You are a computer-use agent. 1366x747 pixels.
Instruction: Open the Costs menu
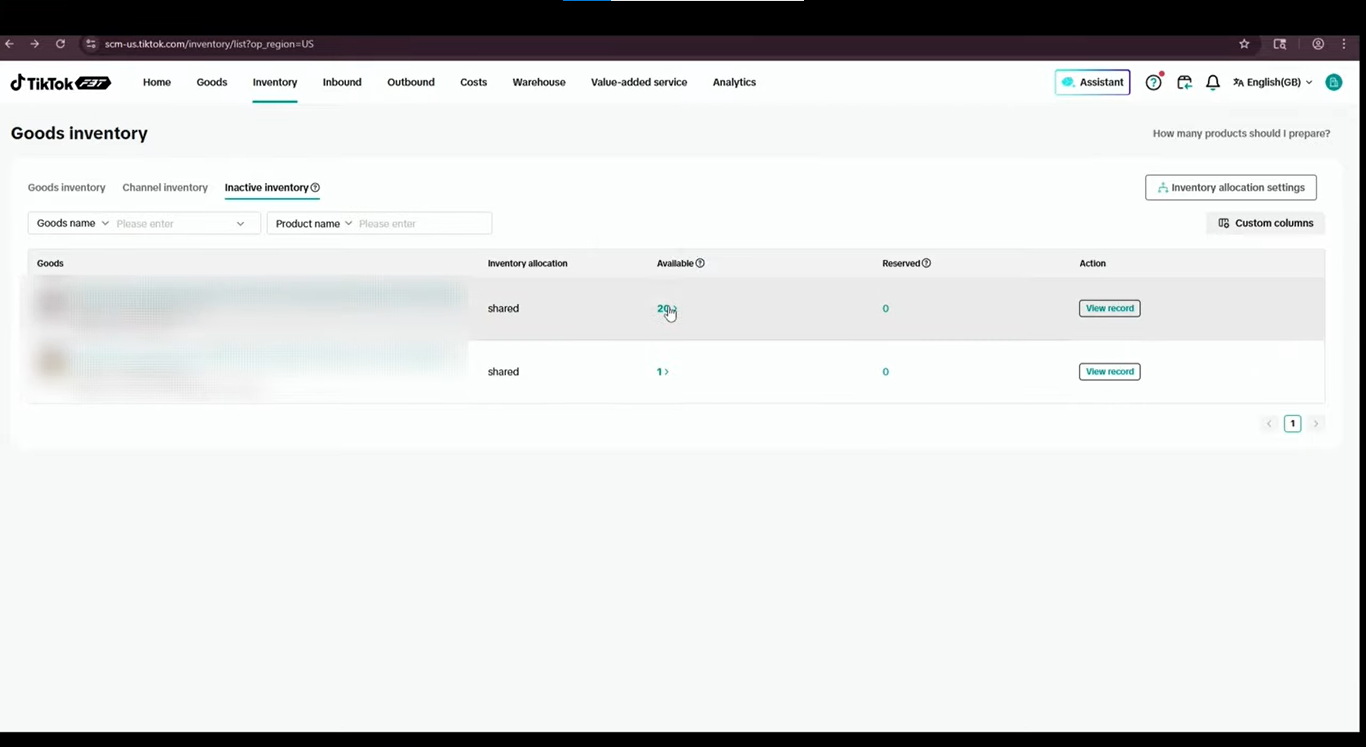[x=474, y=83]
